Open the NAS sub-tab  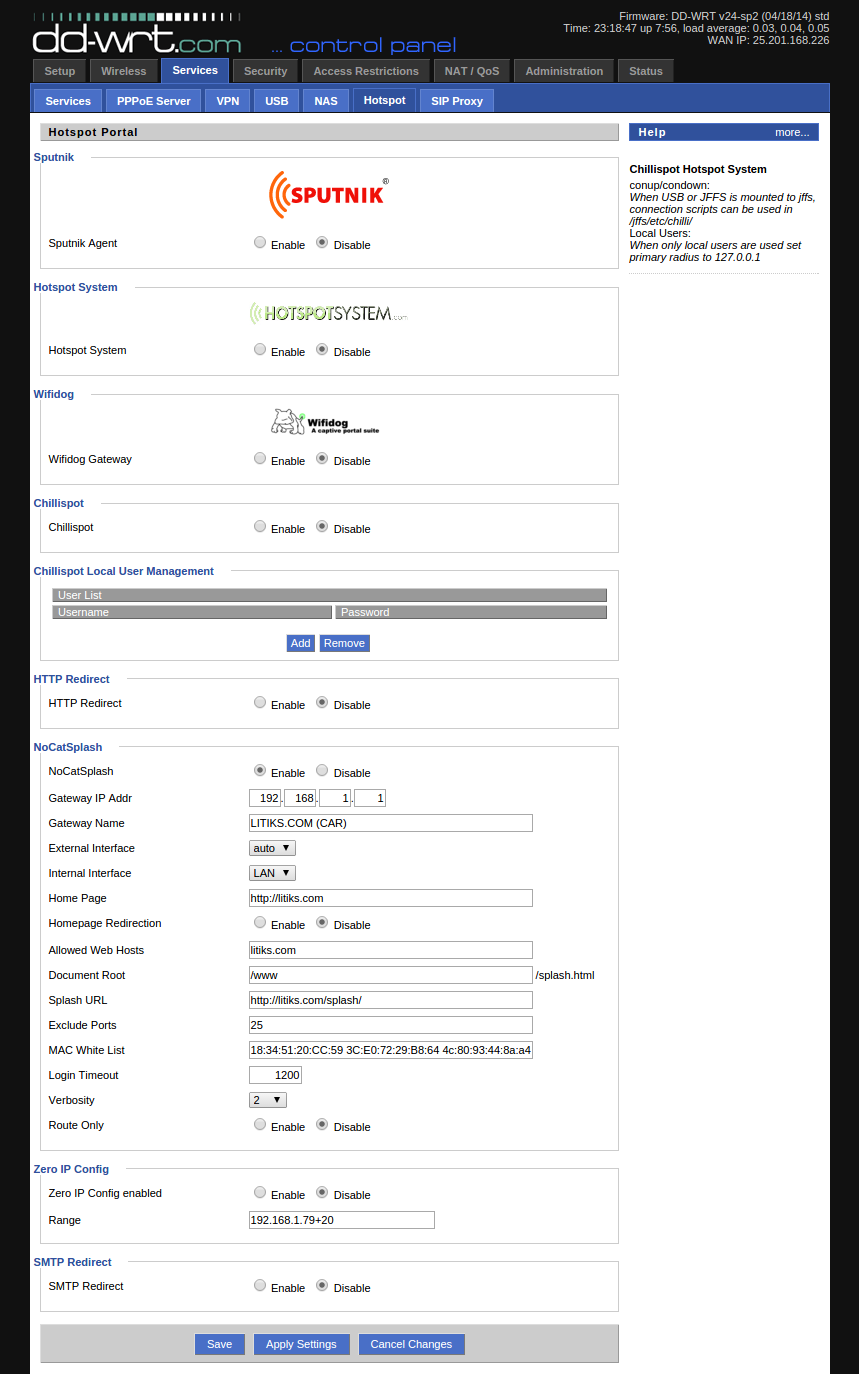pos(326,101)
